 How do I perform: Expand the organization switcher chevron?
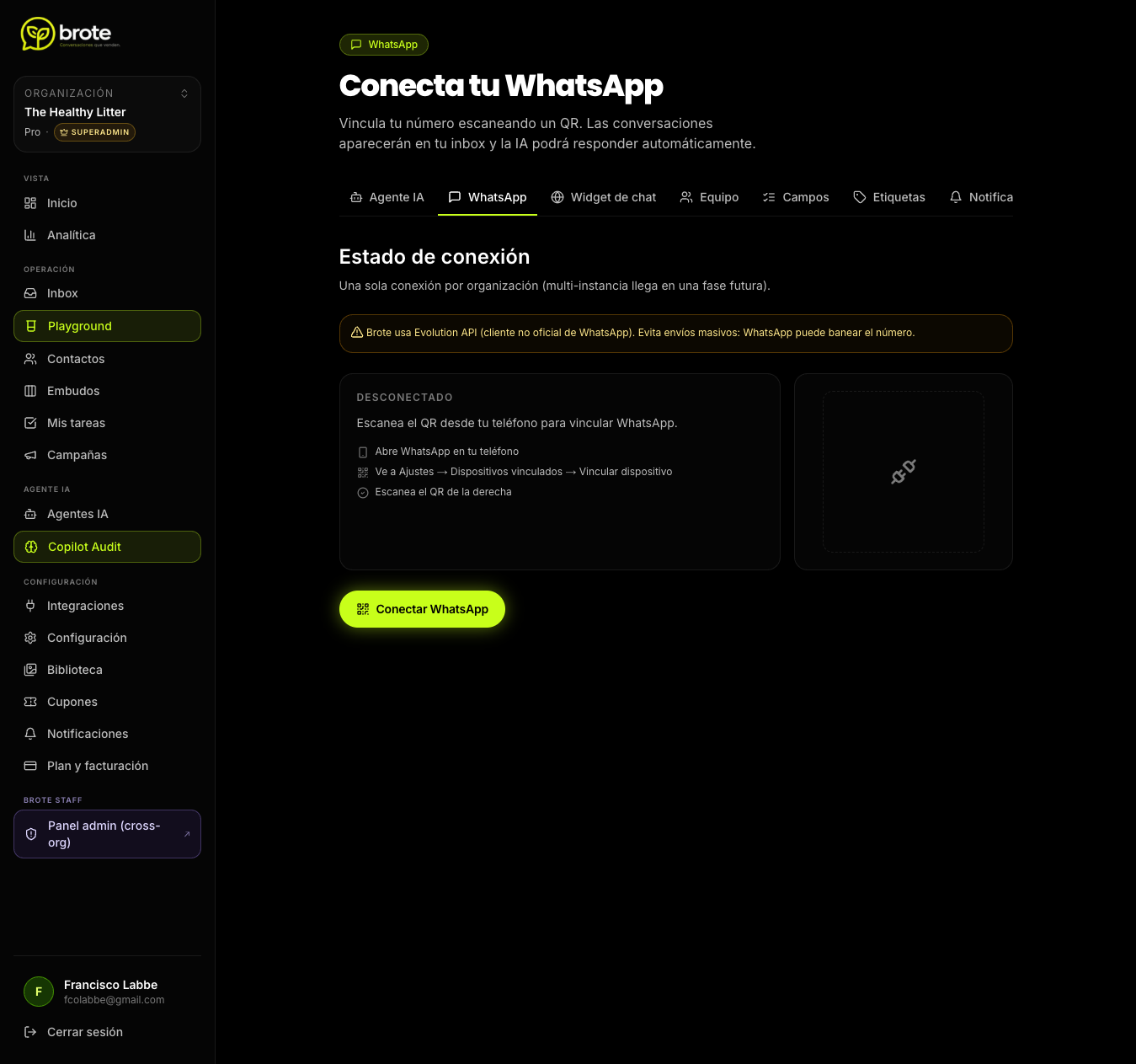coord(184,94)
